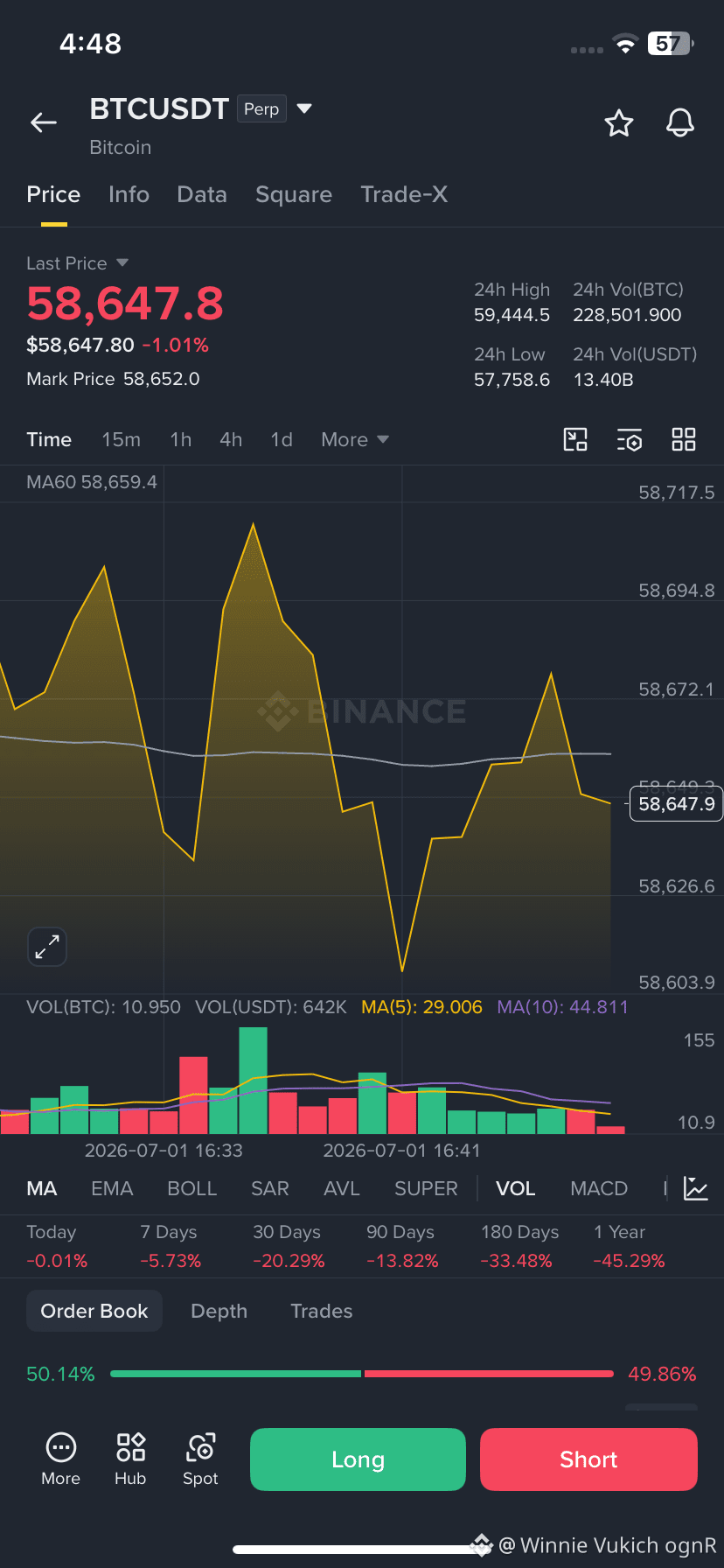Tap 24h Vol(USDT) 13.40B

(603, 380)
